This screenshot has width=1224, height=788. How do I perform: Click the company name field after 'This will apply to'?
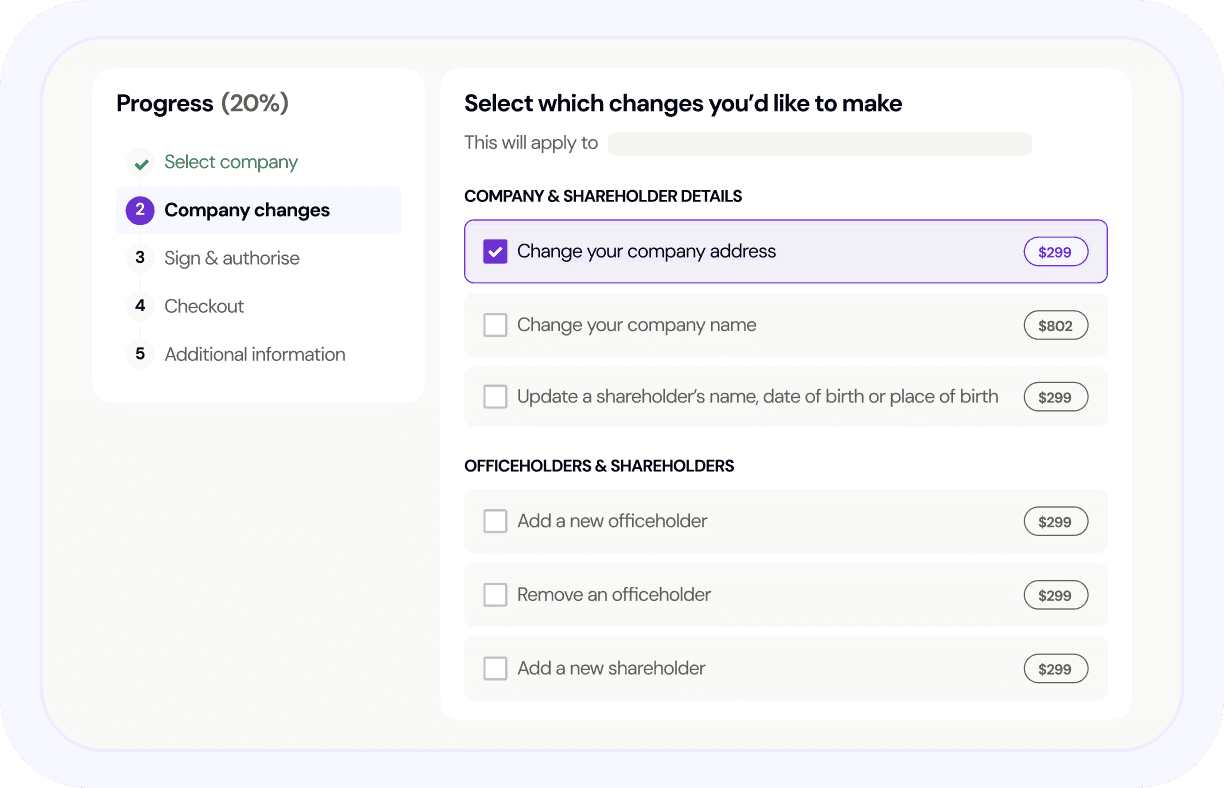pyautogui.click(x=819, y=144)
